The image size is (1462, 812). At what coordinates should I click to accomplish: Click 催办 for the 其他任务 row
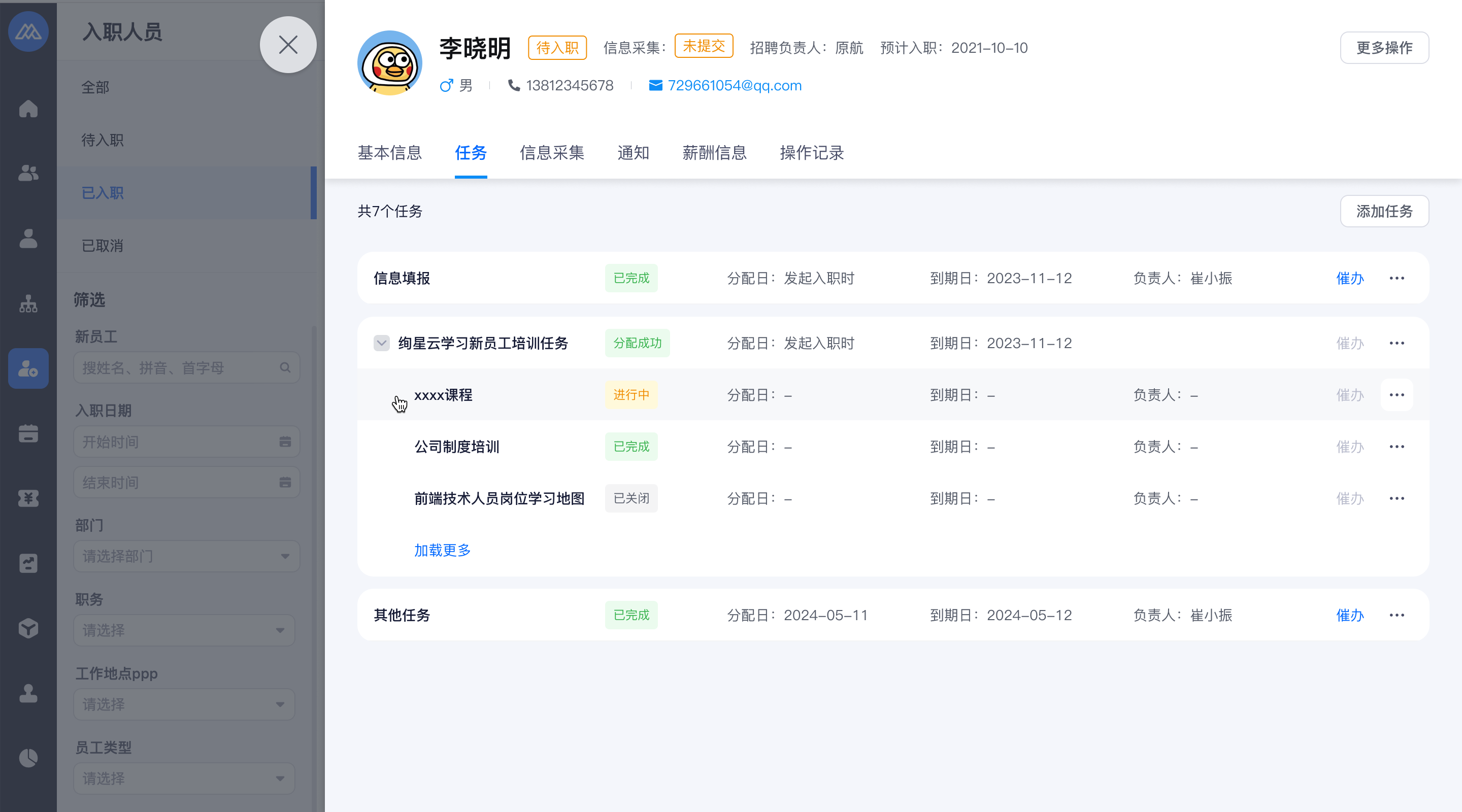pyautogui.click(x=1350, y=615)
